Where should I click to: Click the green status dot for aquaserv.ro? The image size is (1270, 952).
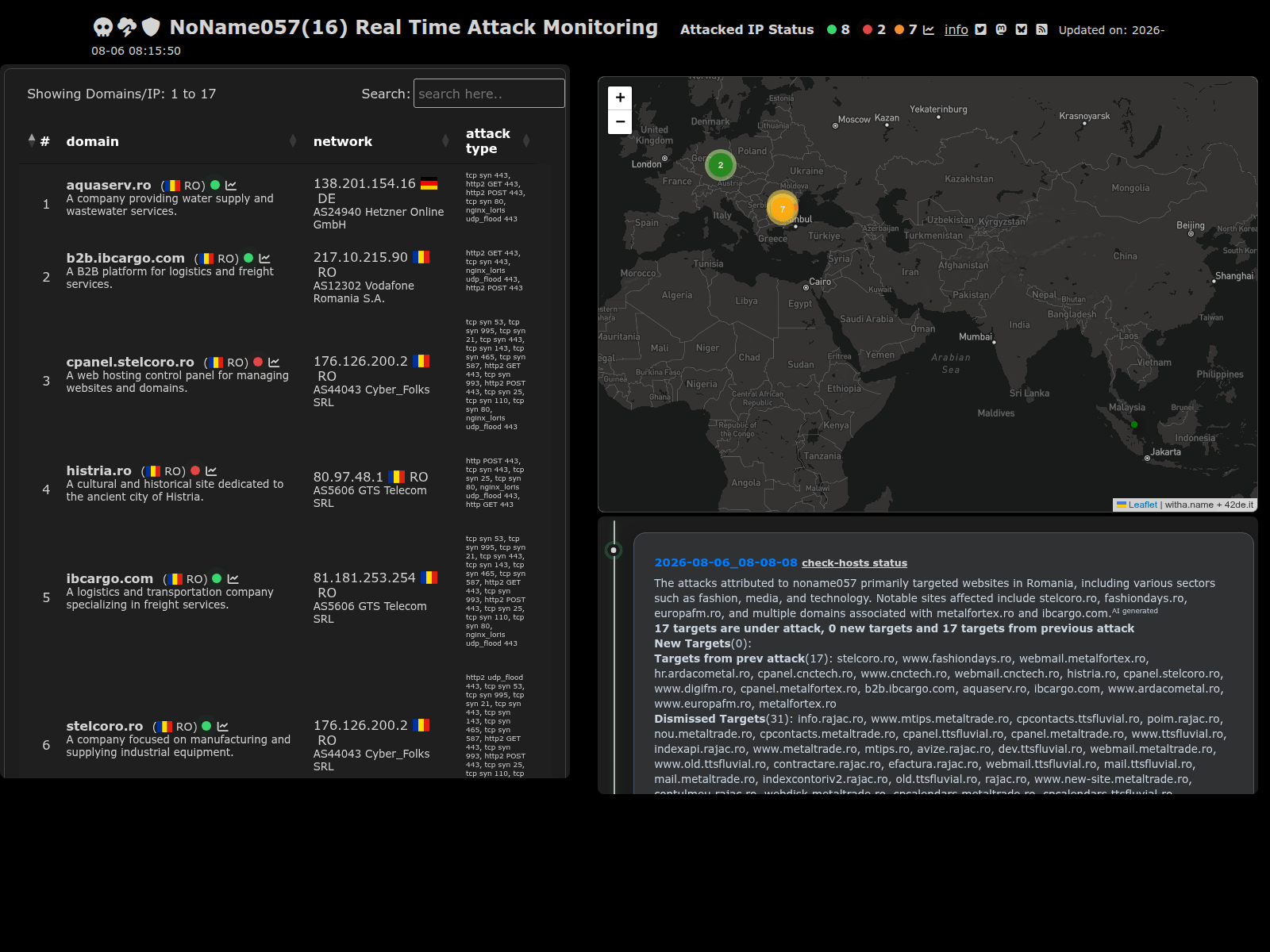(215, 185)
